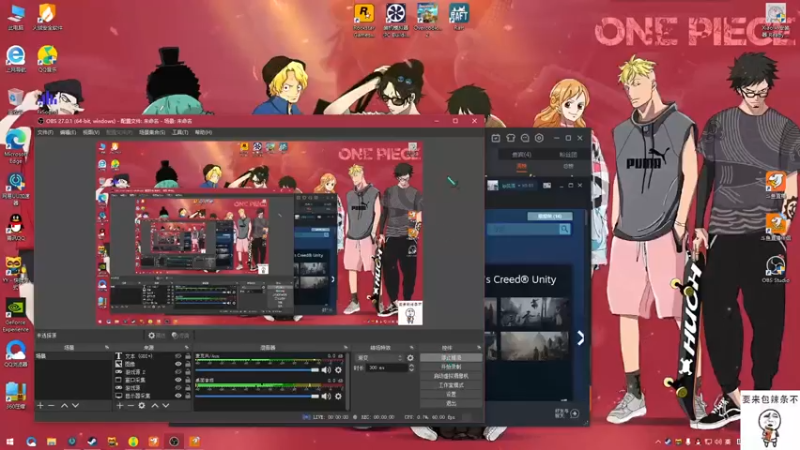The image size is (800, 450).
Task: Adjust 桌面音频 volume slider
Action: 257,396
